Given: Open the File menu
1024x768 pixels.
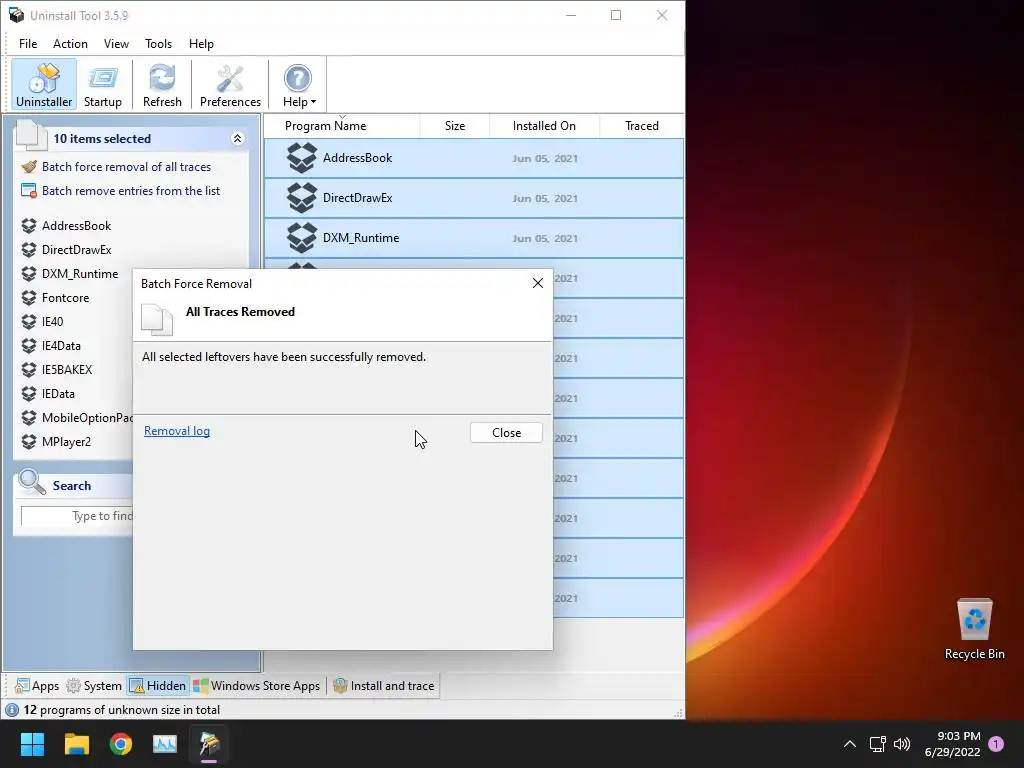Looking at the screenshot, I should point(28,44).
